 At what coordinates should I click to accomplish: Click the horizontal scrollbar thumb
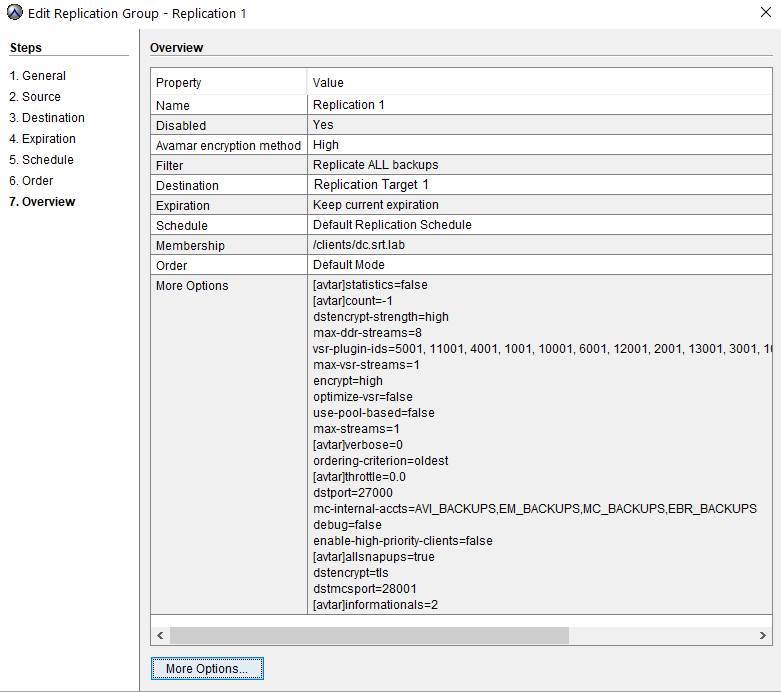368,636
